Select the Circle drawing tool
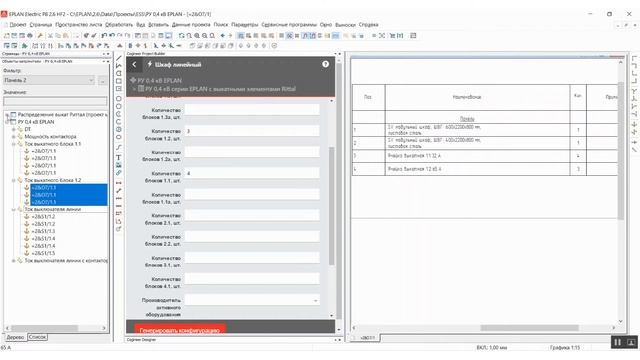 pyautogui.click(x=119, y=99)
